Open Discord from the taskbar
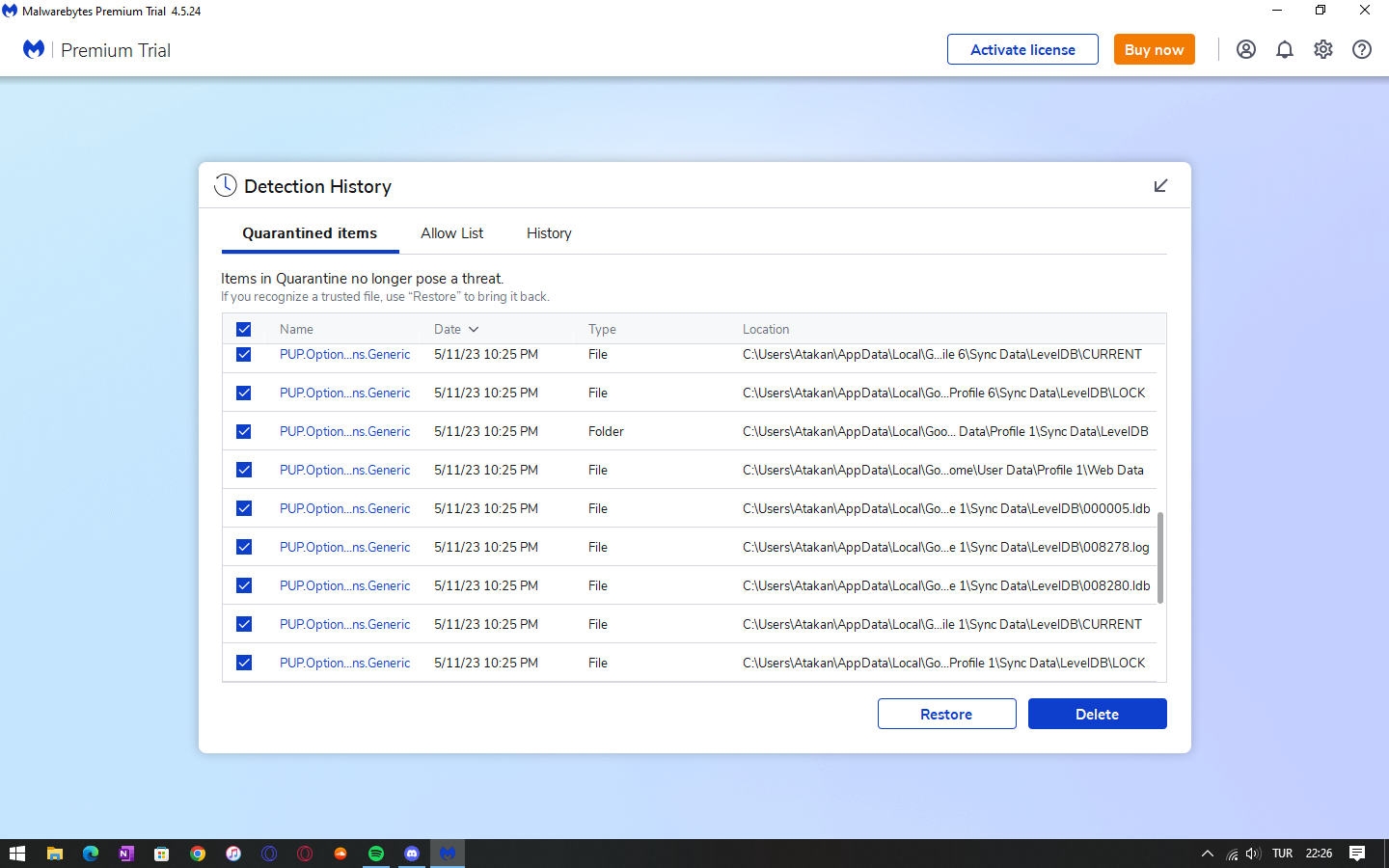Screen dimensions: 1389x868 [x=412, y=854]
